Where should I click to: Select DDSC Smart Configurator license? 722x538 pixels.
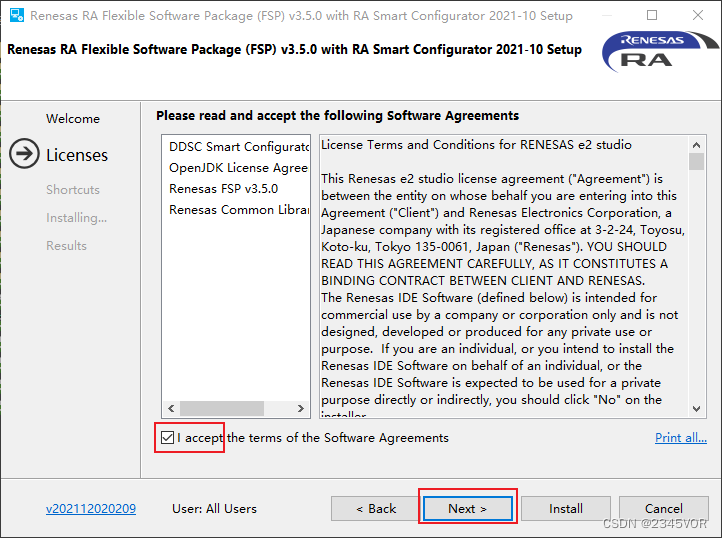(238, 146)
